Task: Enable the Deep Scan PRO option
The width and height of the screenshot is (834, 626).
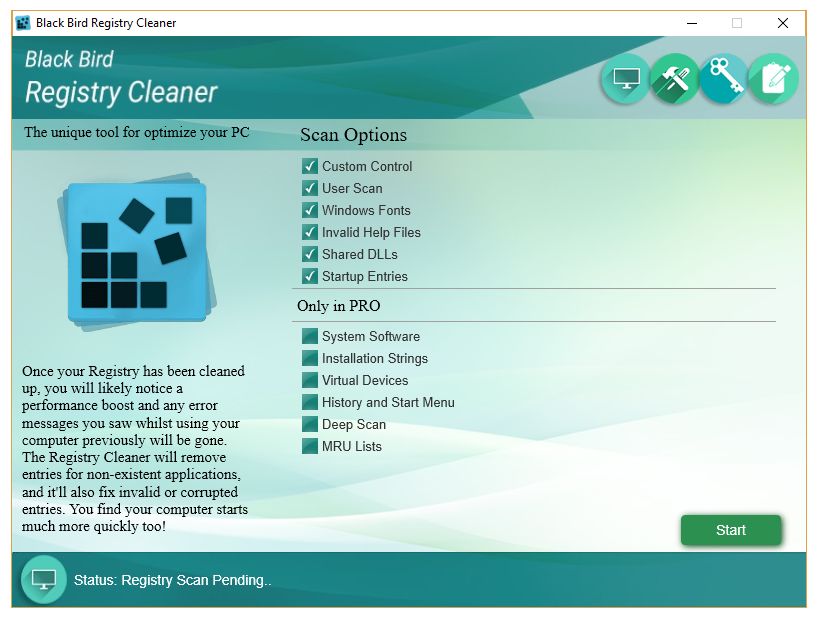Action: (x=310, y=424)
